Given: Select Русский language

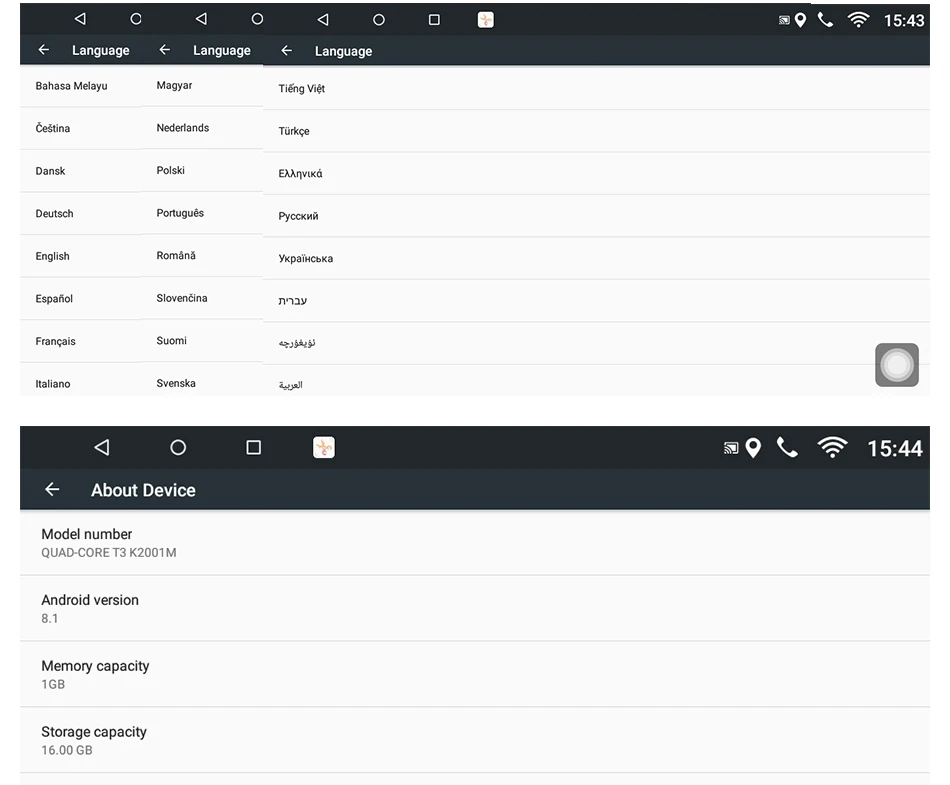Looking at the screenshot, I should pos(596,216).
